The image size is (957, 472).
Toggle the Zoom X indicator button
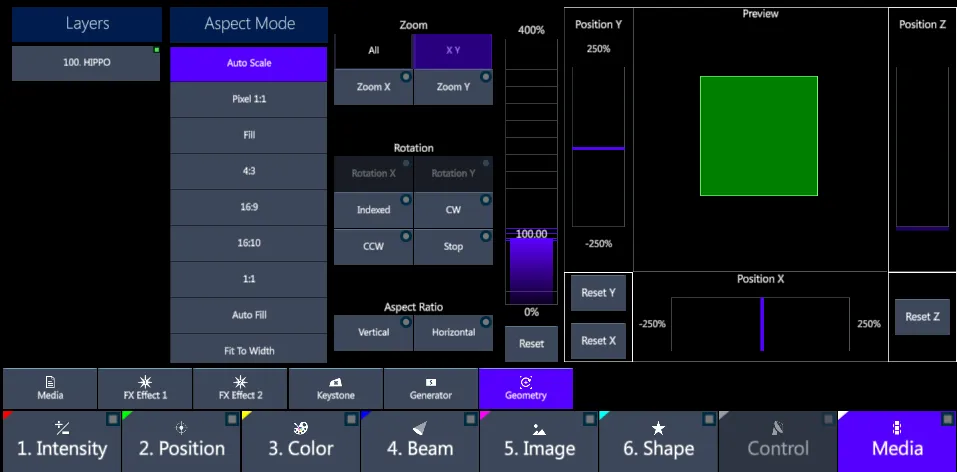tap(374, 87)
